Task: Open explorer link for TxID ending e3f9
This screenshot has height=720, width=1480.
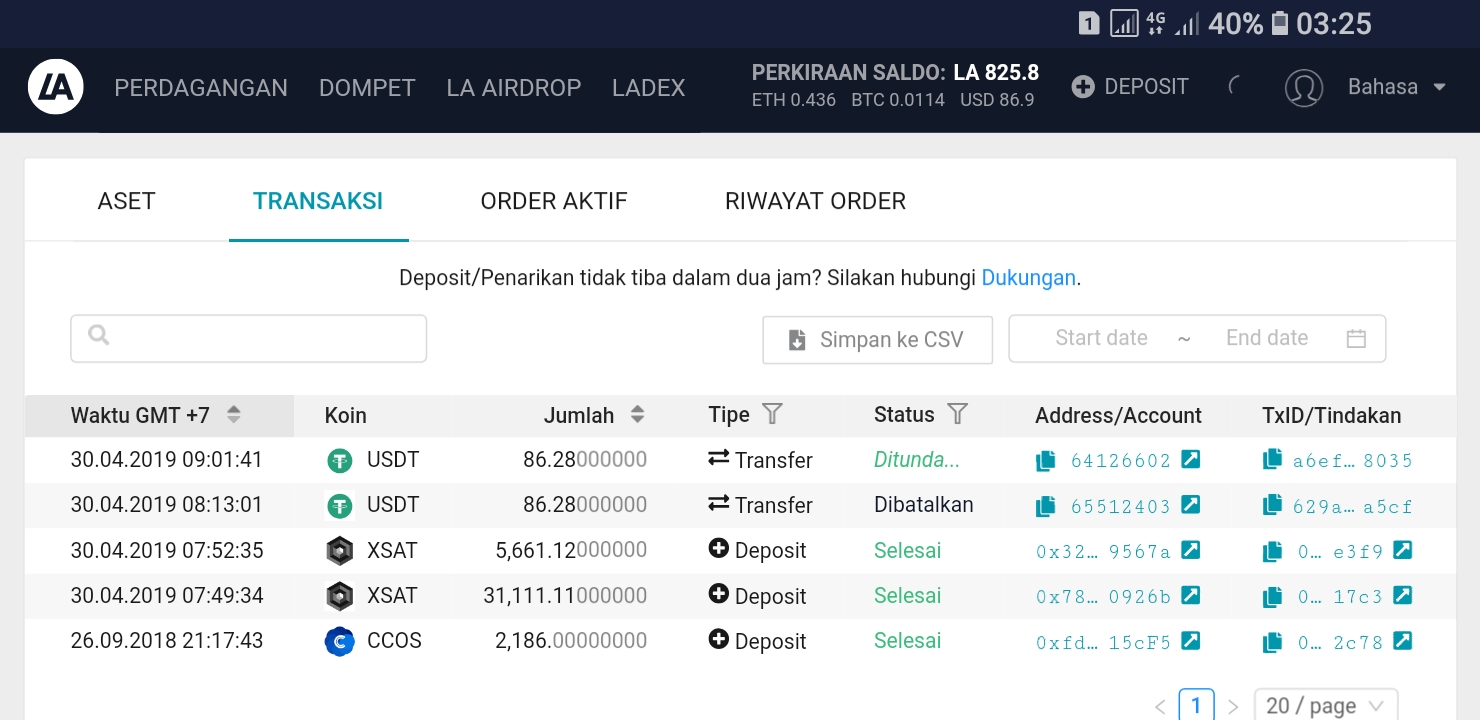Action: click(1403, 550)
